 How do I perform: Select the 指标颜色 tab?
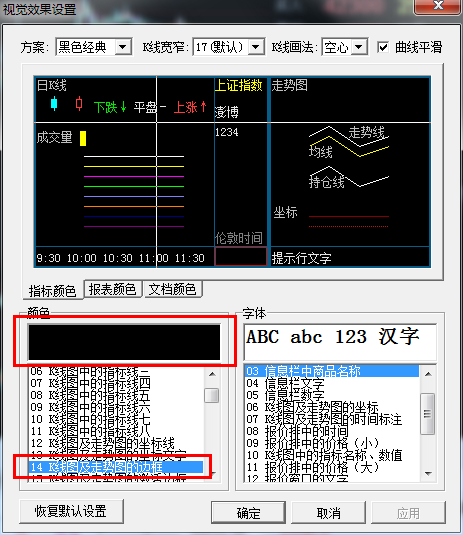[52, 291]
